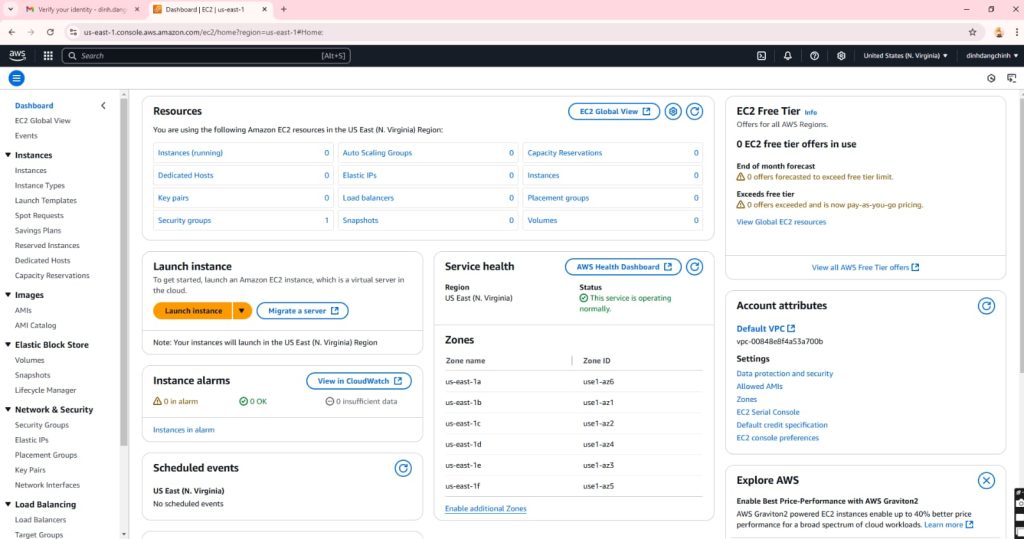Open Key Pairs in the sidebar
1024x539 pixels.
click(x=30, y=470)
